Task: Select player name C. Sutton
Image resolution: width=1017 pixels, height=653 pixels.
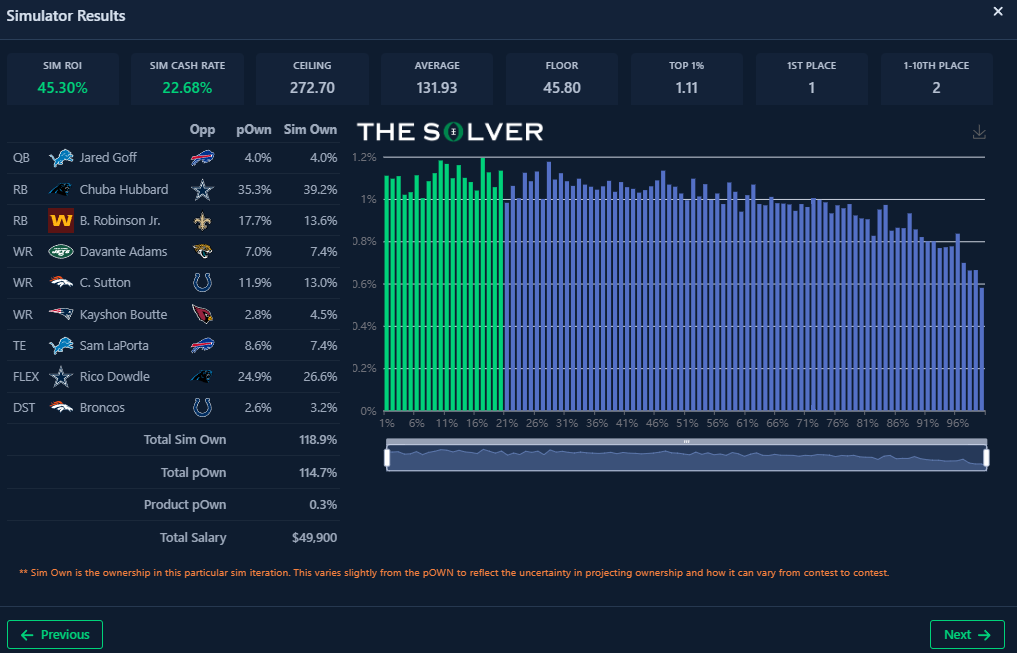Action: (105, 283)
